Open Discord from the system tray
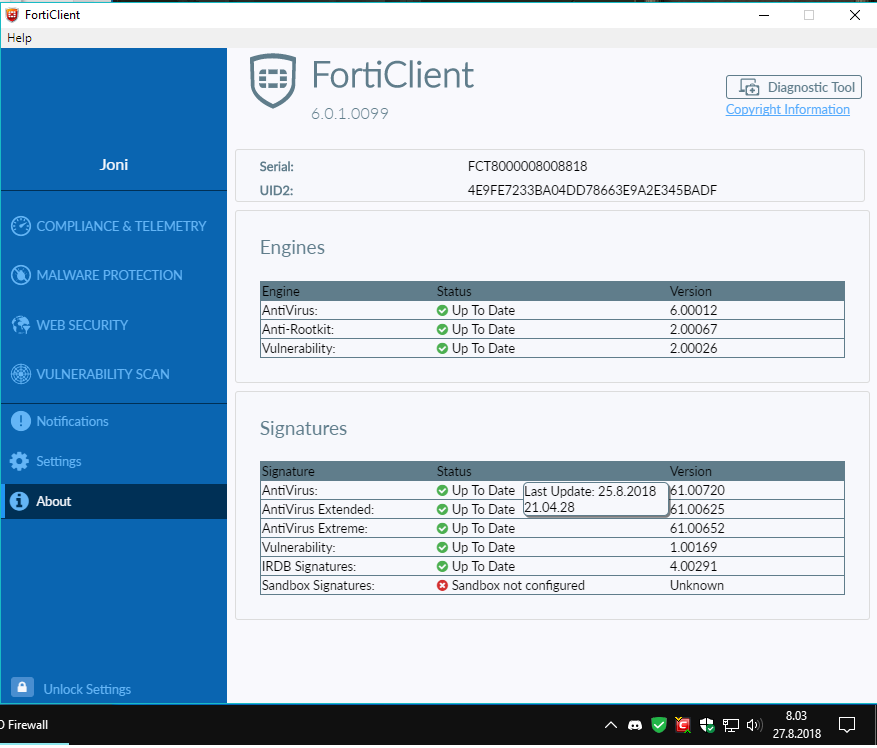877x748 pixels. pos(635,725)
